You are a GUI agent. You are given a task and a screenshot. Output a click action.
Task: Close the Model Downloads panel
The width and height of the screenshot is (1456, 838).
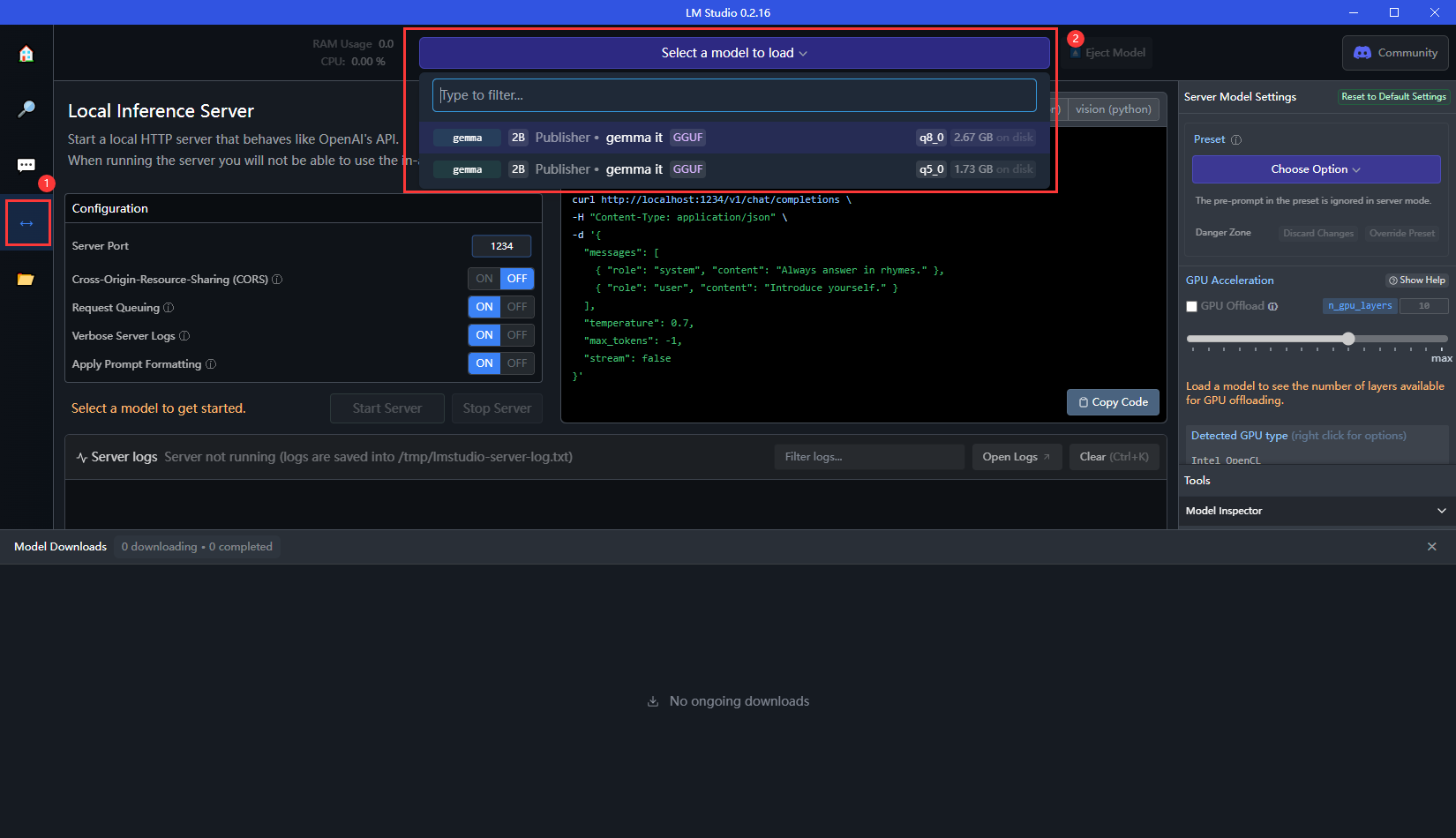point(1431,547)
